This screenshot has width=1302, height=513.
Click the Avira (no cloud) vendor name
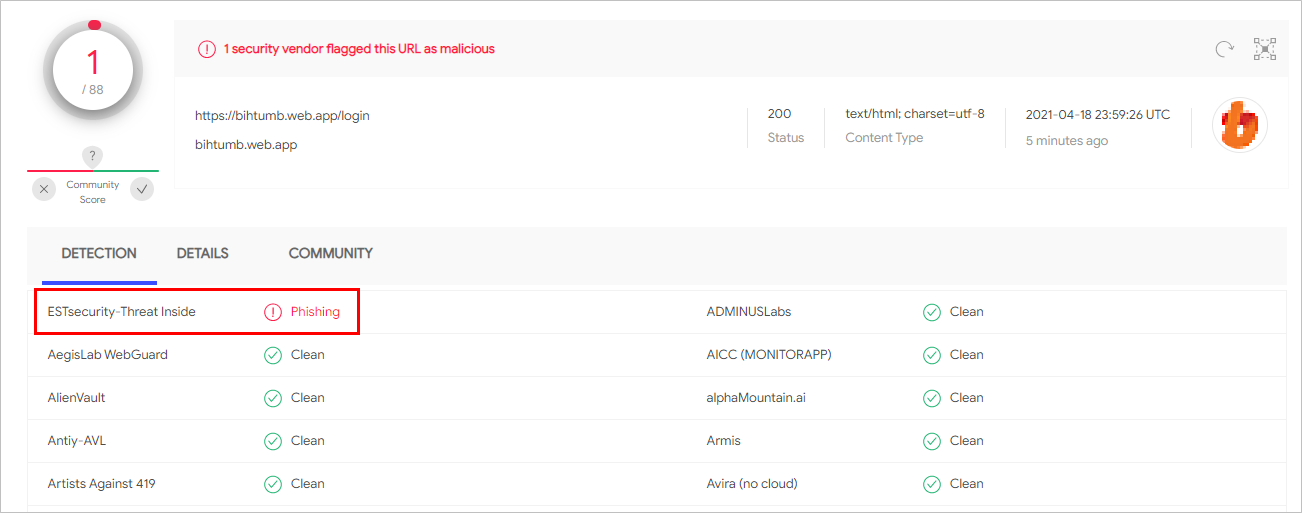[x=752, y=484]
